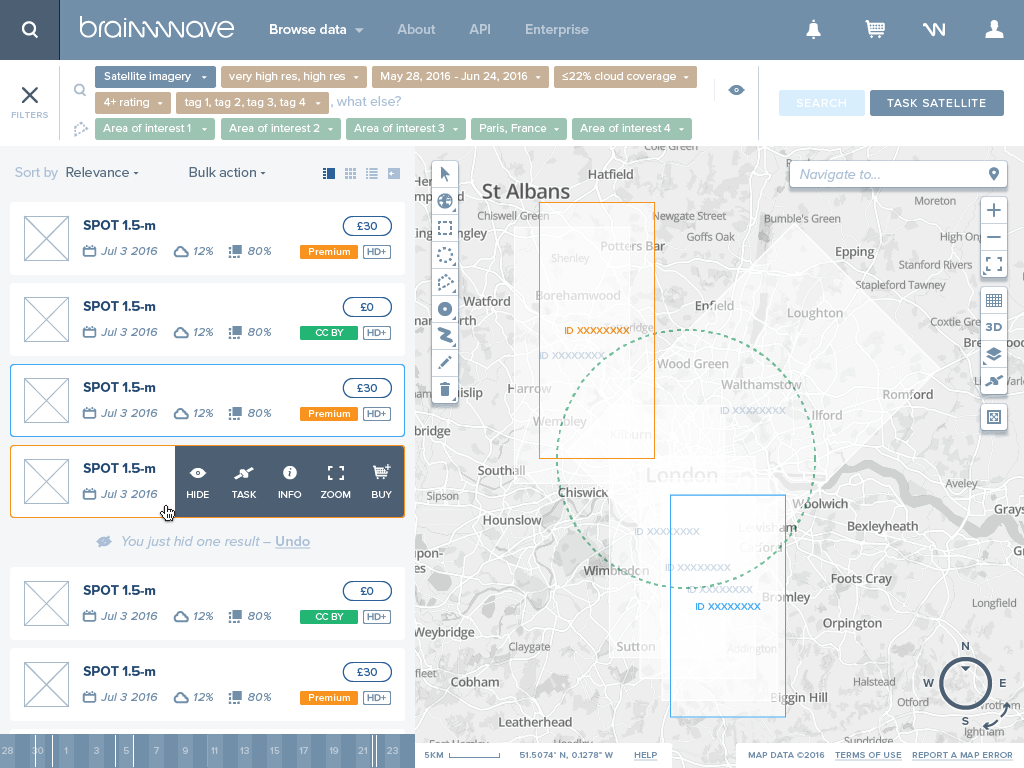The width and height of the screenshot is (1024, 768).
Task: Click ZOOM in result action bar
Action: (x=336, y=482)
